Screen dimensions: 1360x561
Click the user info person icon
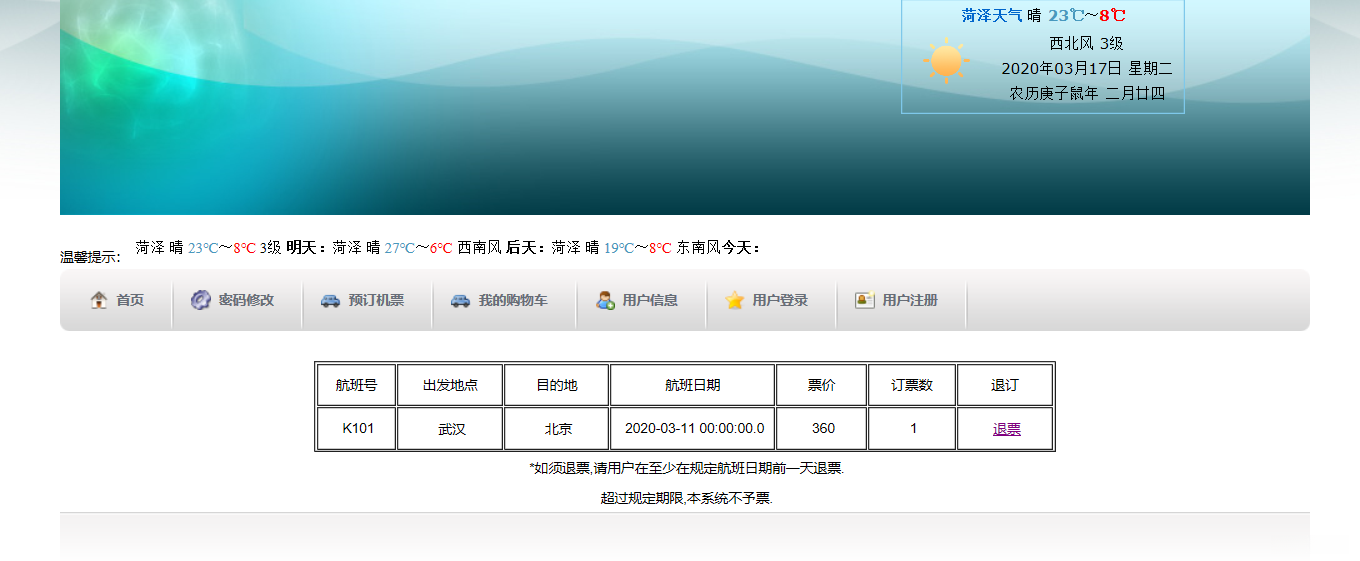pyautogui.click(x=605, y=300)
